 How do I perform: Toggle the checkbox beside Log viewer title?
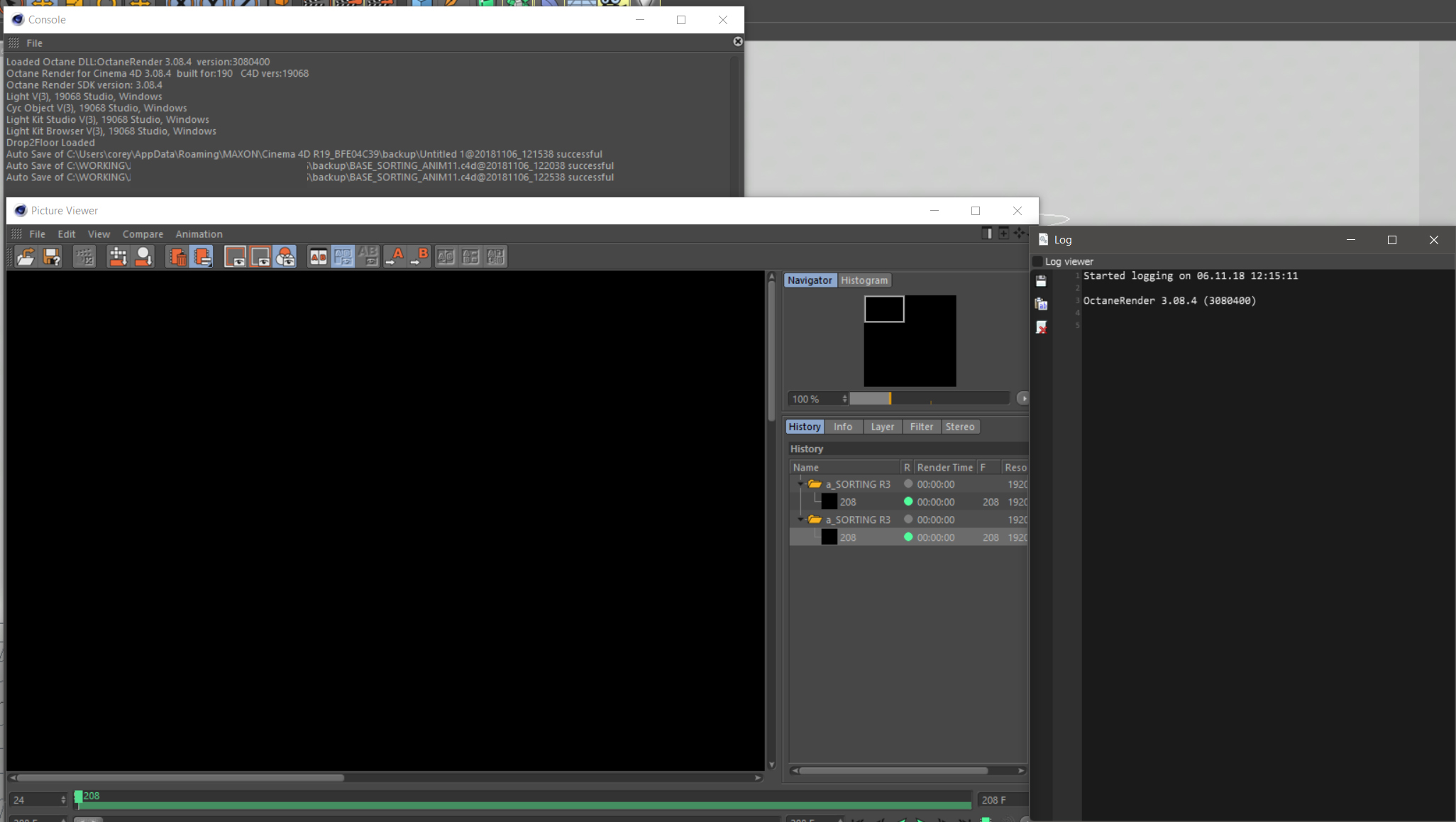point(1037,262)
